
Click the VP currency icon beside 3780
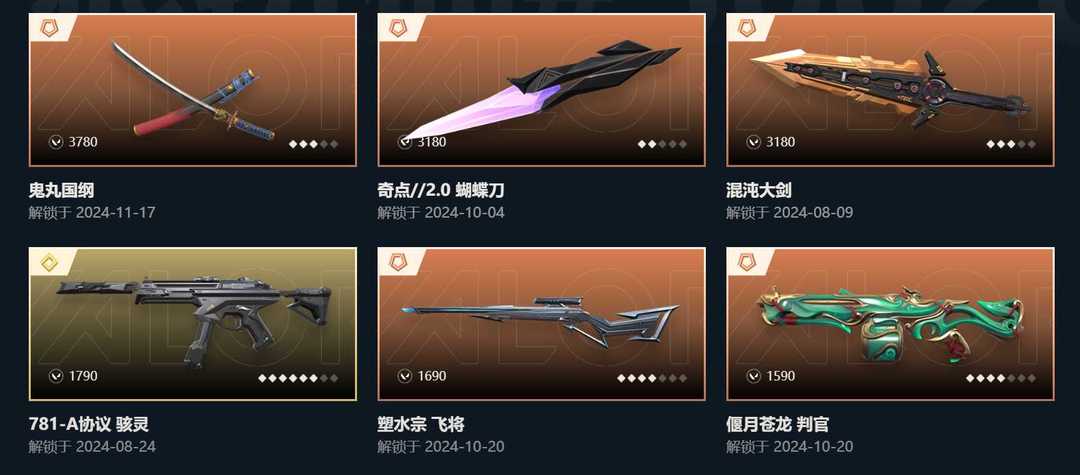(55, 142)
